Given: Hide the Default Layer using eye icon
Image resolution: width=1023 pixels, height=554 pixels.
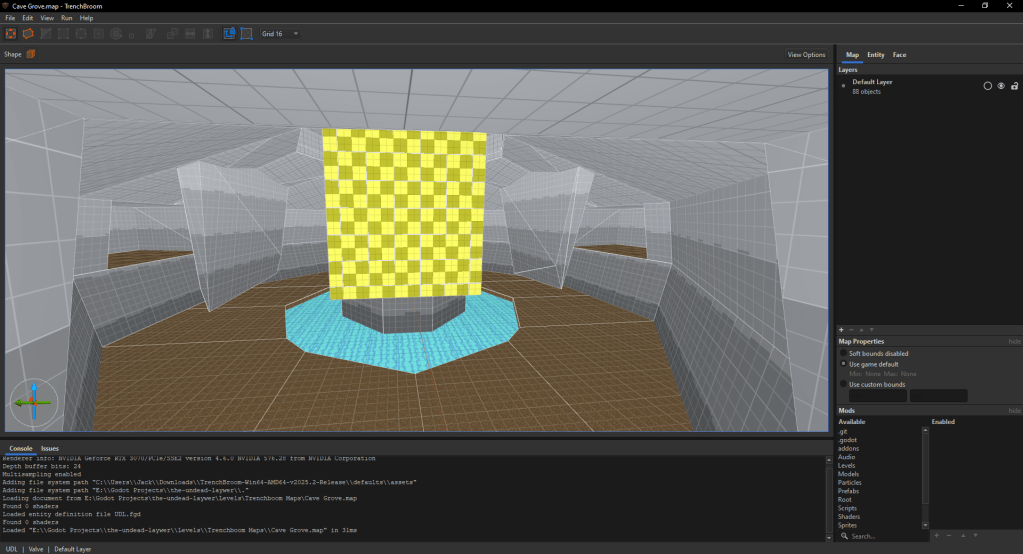Looking at the screenshot, I should 1000,86.
